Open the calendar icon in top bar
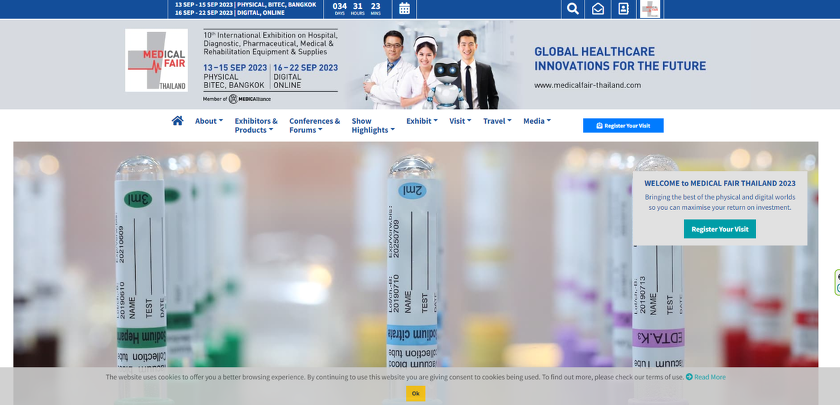This screenshot has width=840, height=405. 404,9
